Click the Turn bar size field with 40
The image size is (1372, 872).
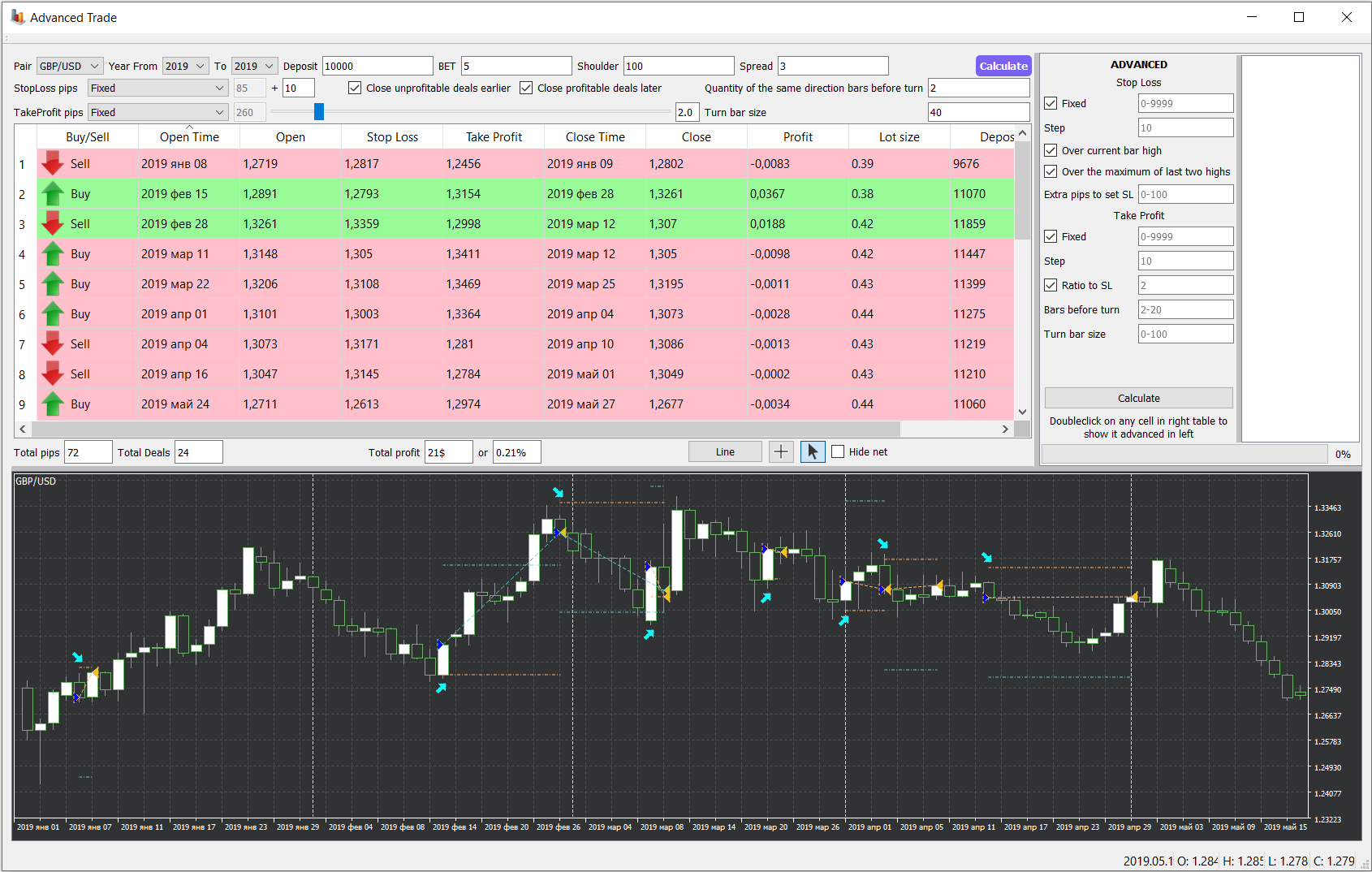[x=978, y=112]
